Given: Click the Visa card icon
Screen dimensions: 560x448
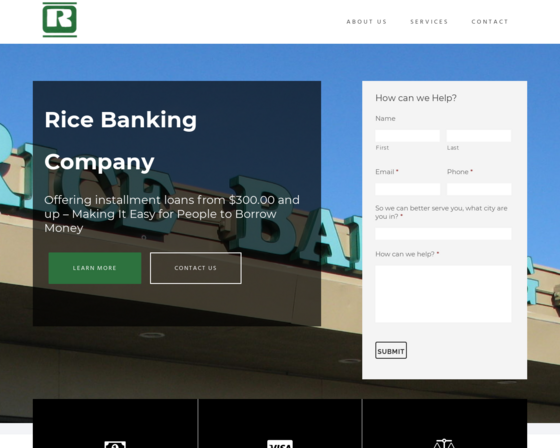Looking at the screenshot, I should click(280, 444).
